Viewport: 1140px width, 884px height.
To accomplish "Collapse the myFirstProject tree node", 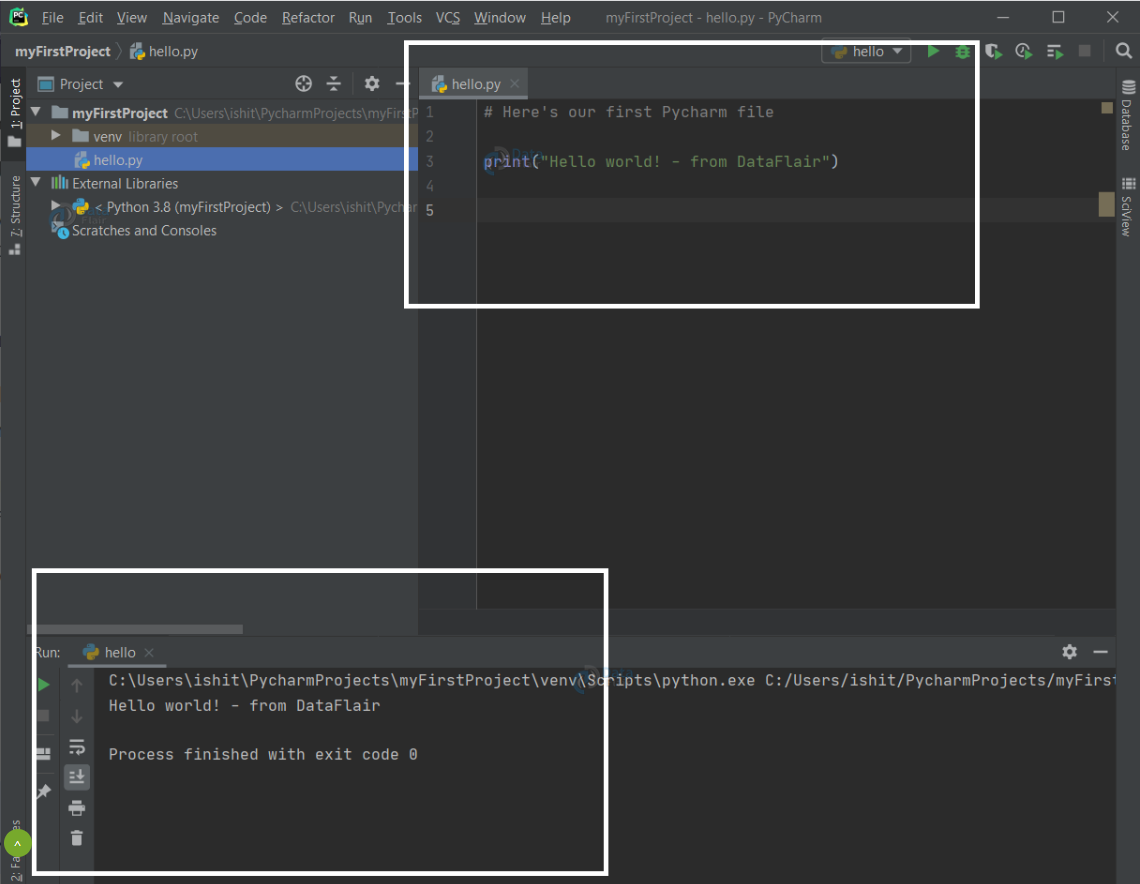I will coord(36,112).
